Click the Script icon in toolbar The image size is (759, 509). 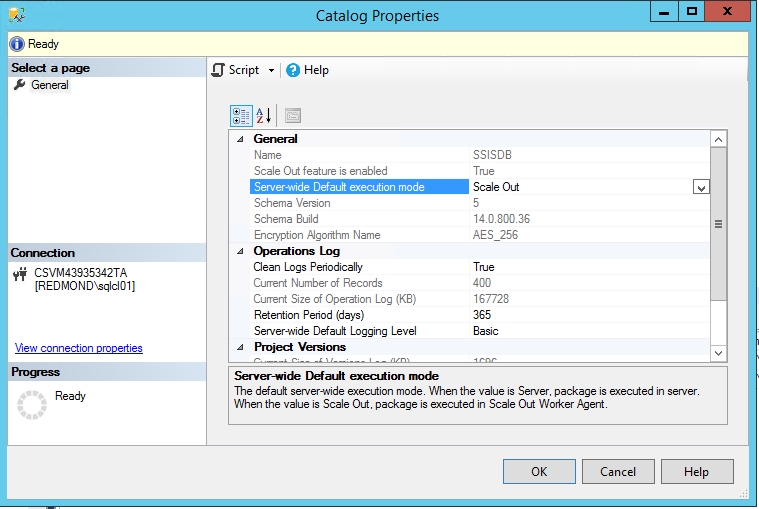[x=218, y=70]
